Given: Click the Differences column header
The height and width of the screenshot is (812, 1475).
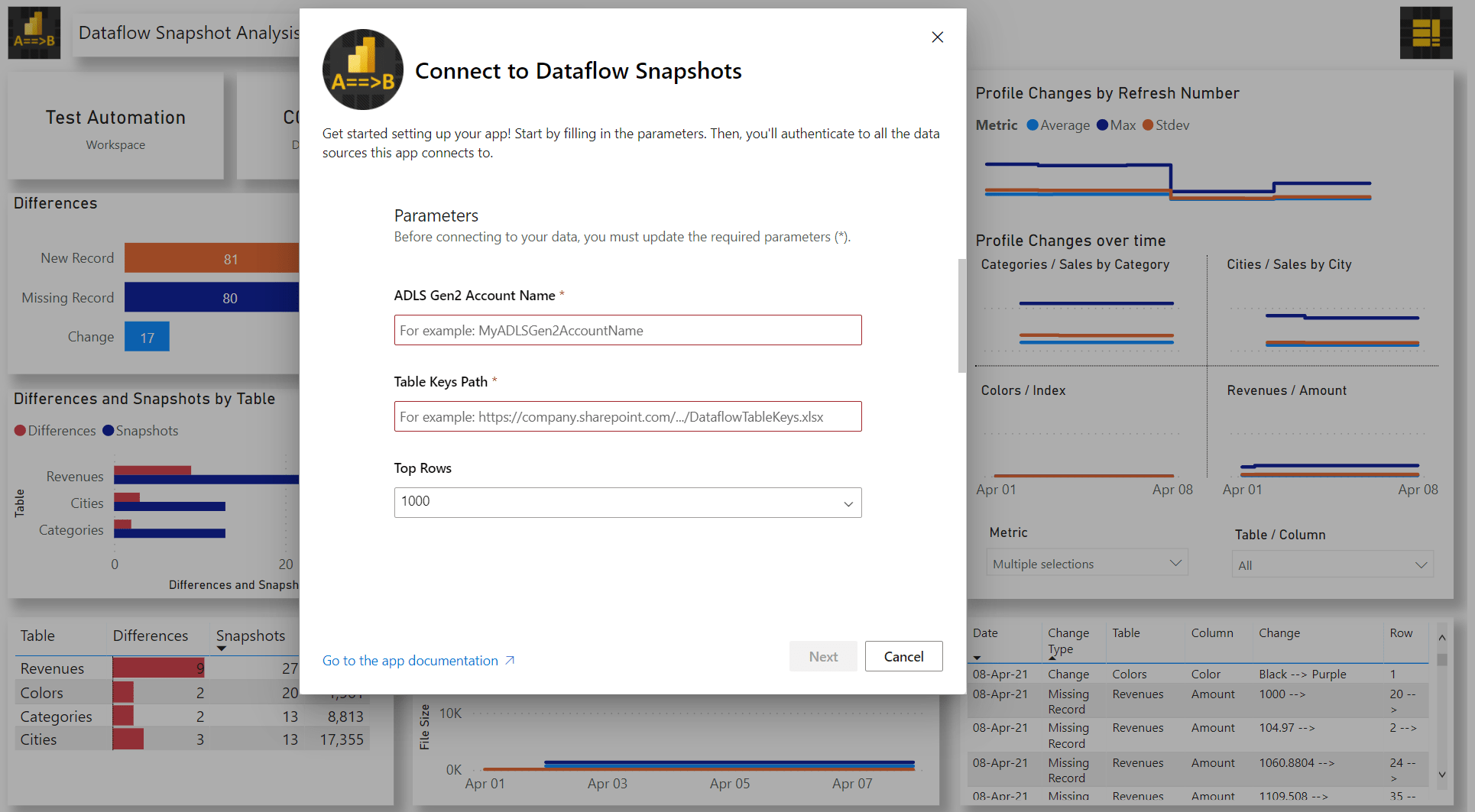Looking at the screenshot, I should (151, 636).
